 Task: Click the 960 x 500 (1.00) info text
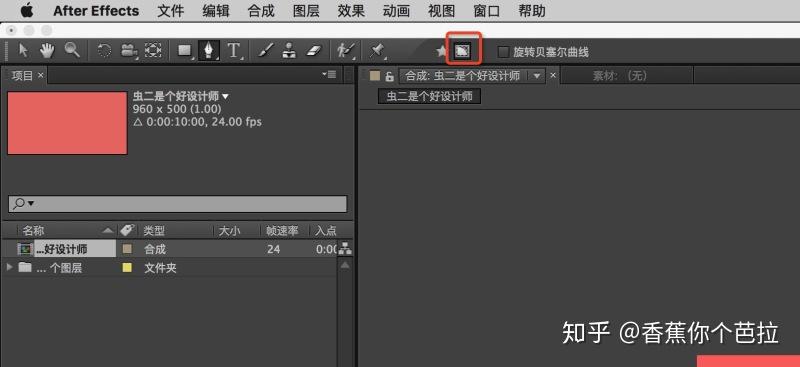point(177,109)
